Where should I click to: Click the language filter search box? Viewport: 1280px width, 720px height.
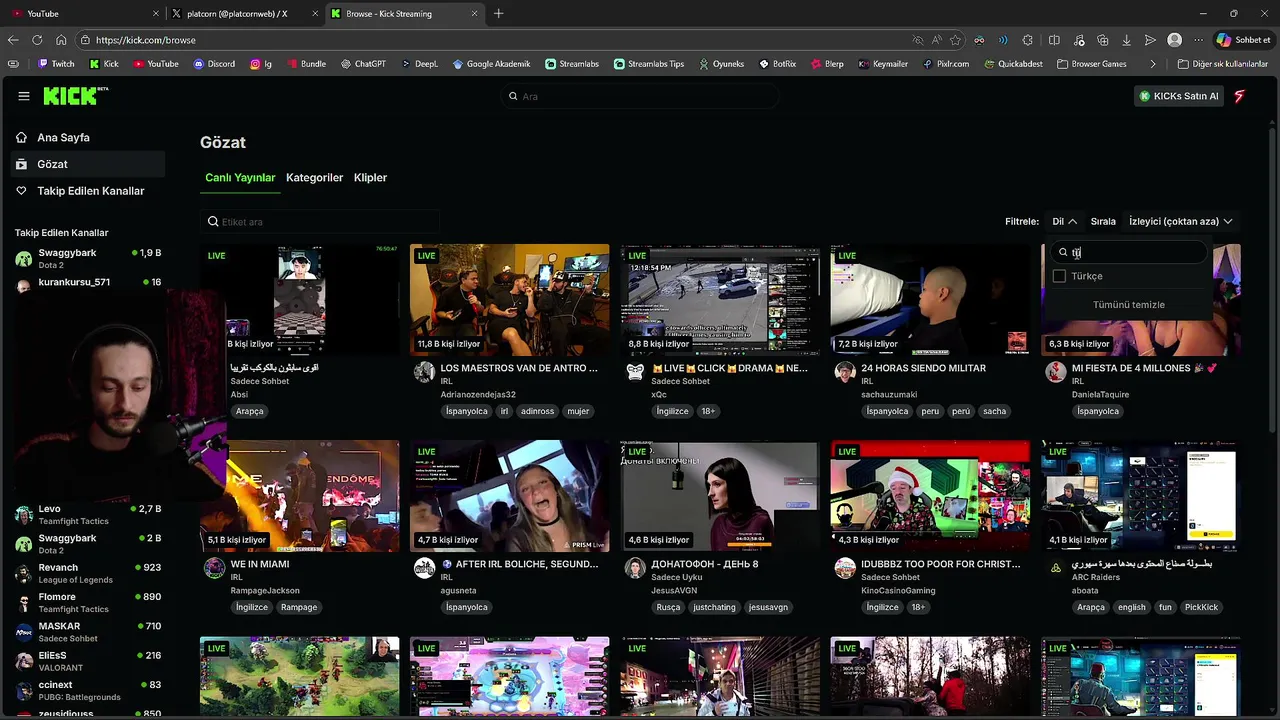[x=1128, y=253]
